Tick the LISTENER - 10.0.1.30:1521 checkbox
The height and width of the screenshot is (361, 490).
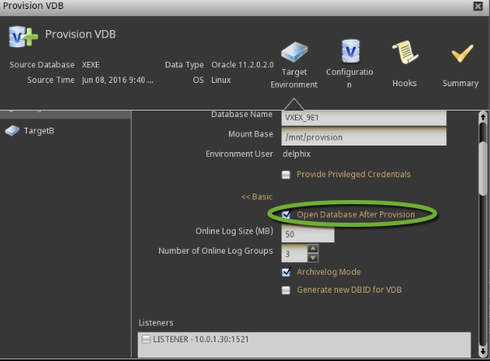coord(146,339)
